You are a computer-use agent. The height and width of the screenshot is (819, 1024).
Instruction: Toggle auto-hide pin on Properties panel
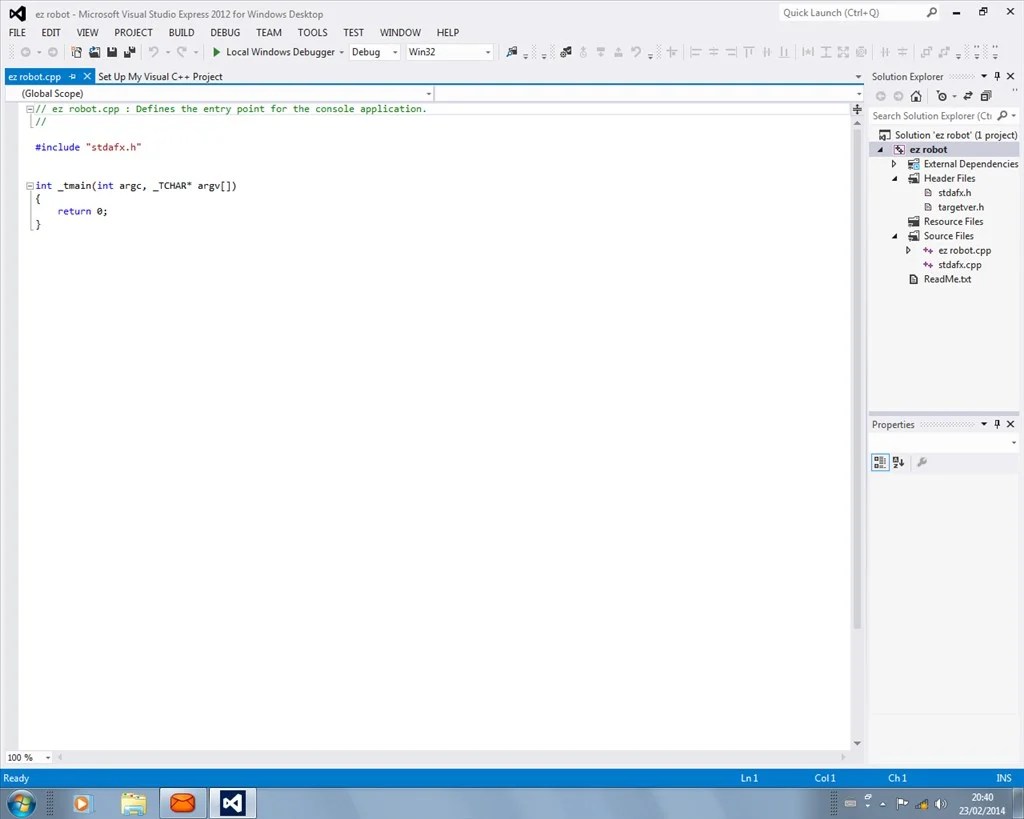[x=997, y=425]
